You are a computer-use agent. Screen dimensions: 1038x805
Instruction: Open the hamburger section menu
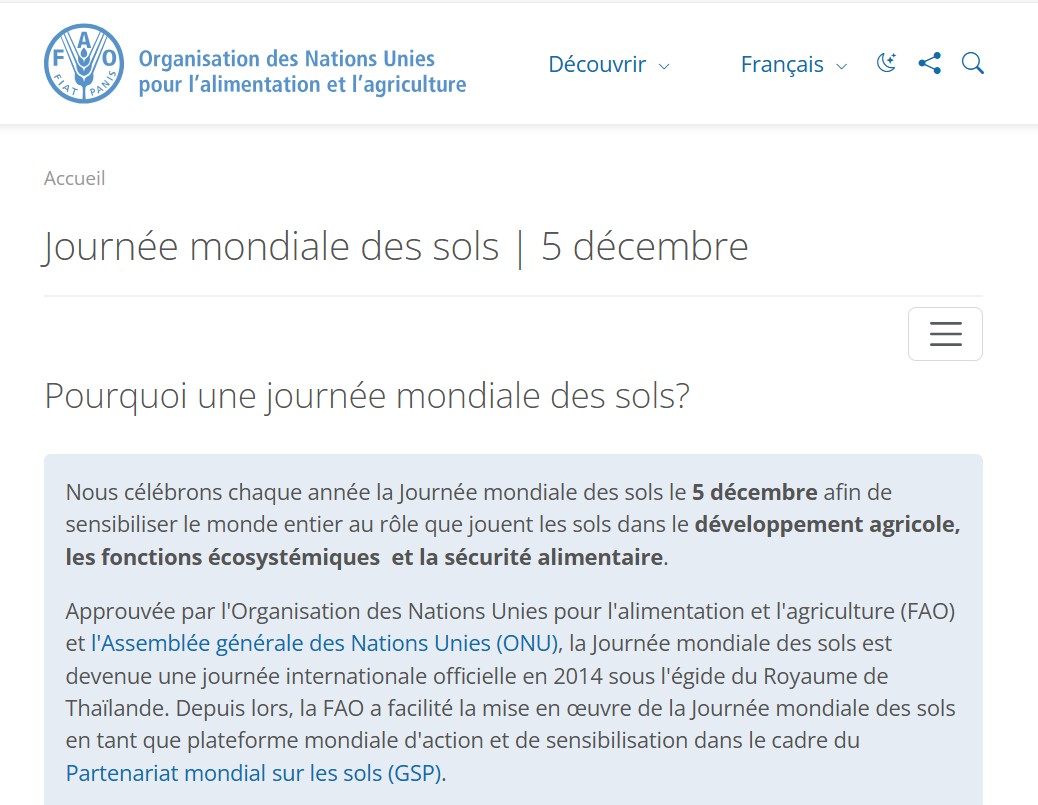coord(945,334)
